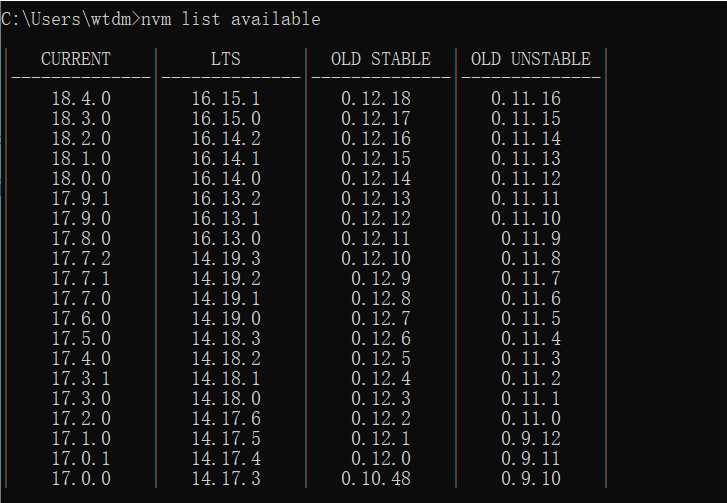Click LTS version 14.17.6
Image resolution: width=727 pixels, height=503 pixels.
tap(226, 418)
